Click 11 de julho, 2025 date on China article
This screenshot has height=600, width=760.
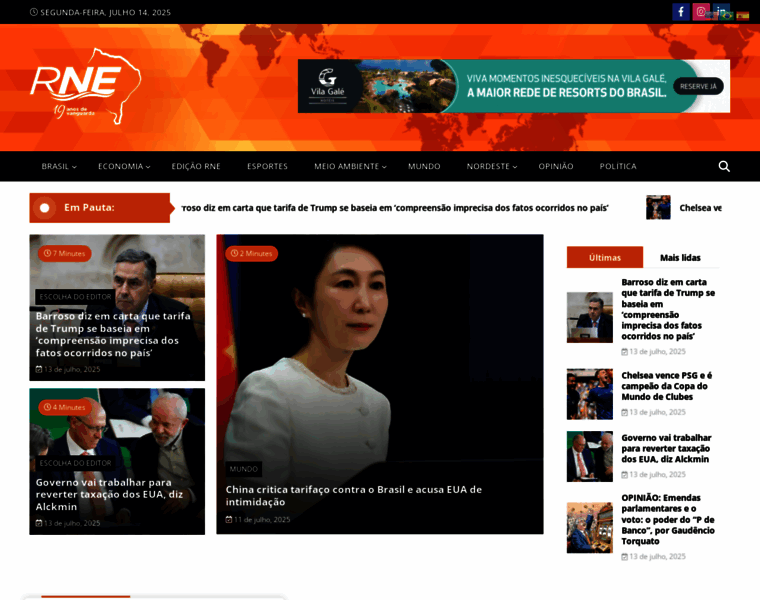pos(262,520)
